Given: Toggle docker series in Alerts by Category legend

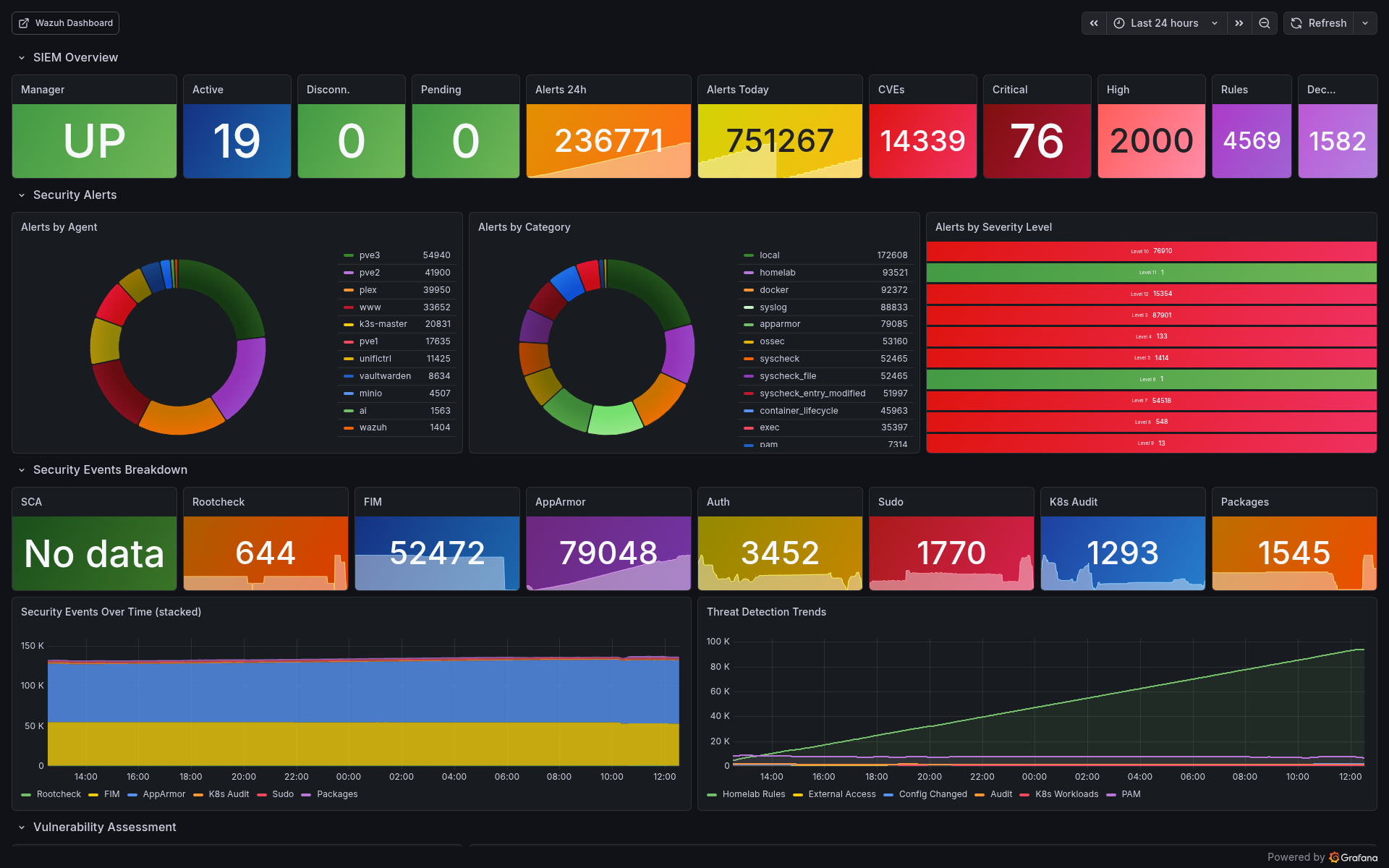Looking at the screenshot, I should tap(773, 290).
